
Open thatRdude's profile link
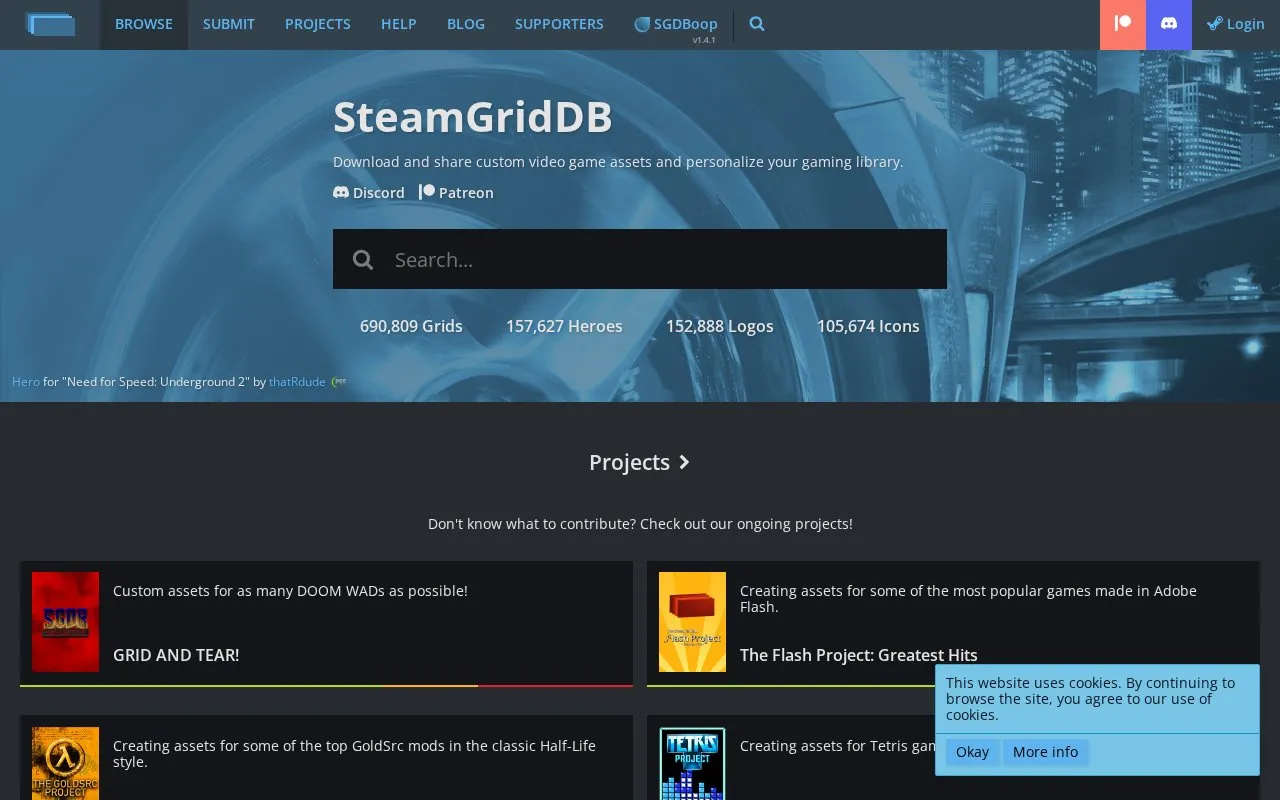click(x=297, y=382)
